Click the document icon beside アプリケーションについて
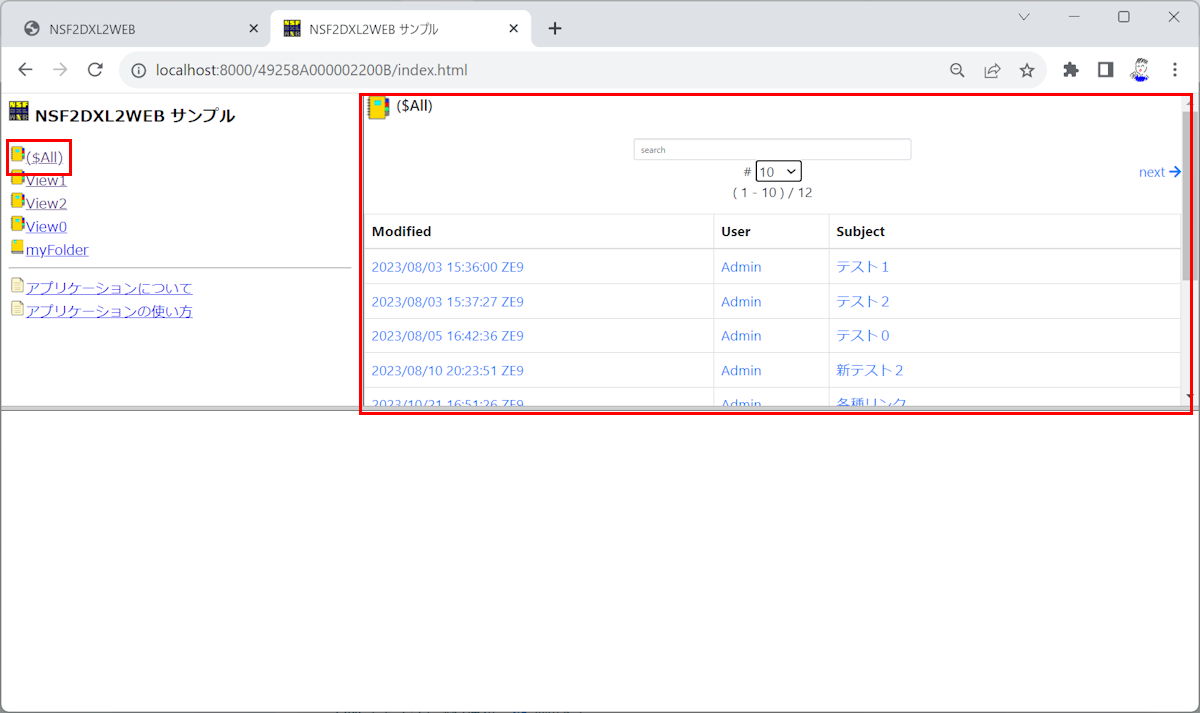The width and height of the screenshot is (1200, 713). click(x=17, y=286)
